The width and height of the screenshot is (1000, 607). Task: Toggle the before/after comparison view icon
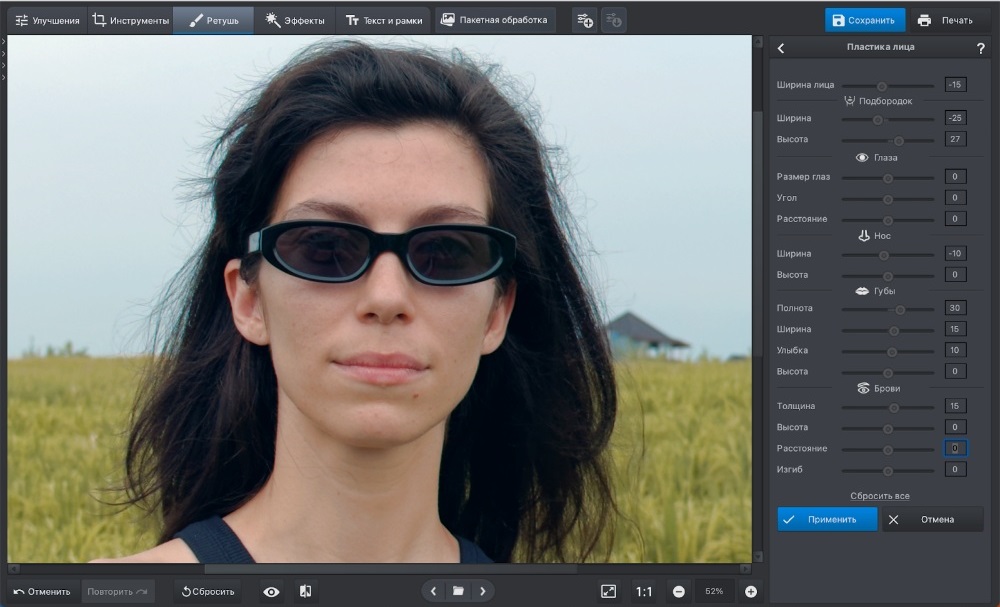(306, 591)
